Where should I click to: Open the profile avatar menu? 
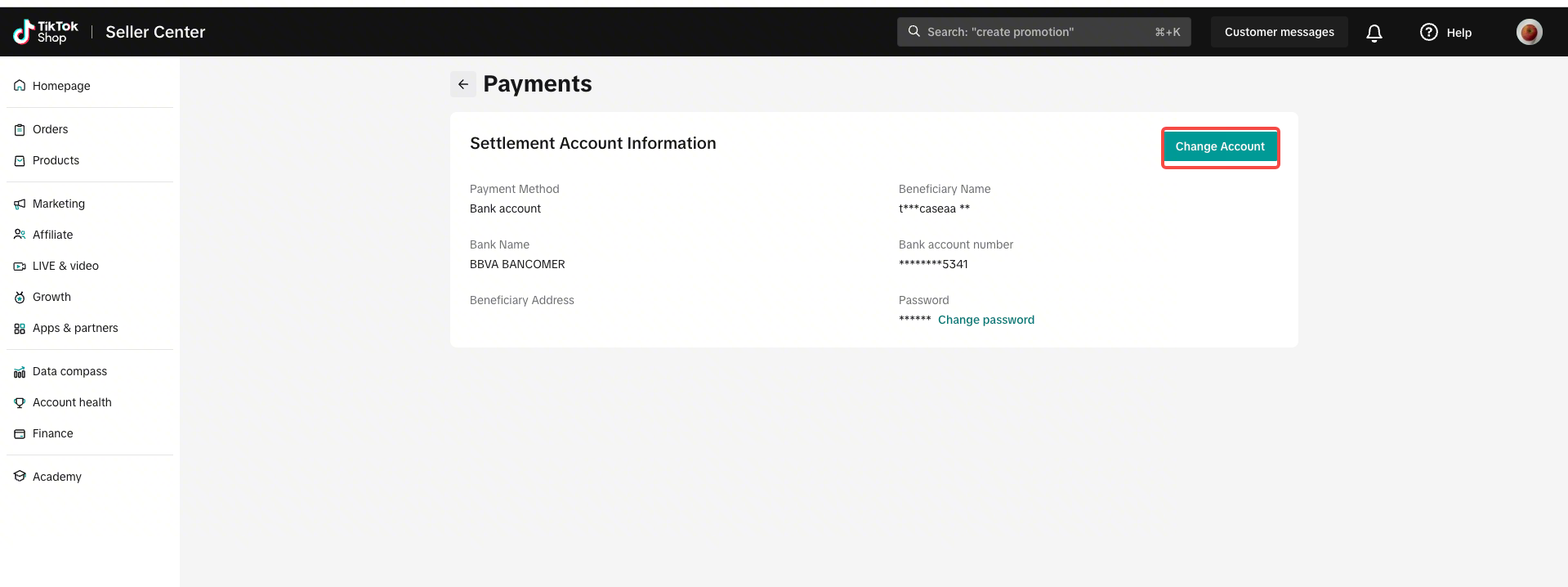click(1529, 32)
